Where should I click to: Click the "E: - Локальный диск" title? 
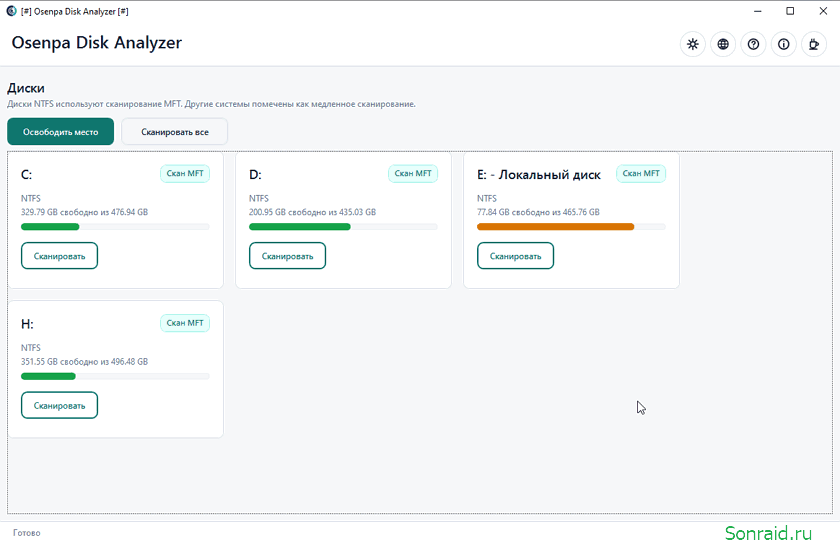click(539, 175)
